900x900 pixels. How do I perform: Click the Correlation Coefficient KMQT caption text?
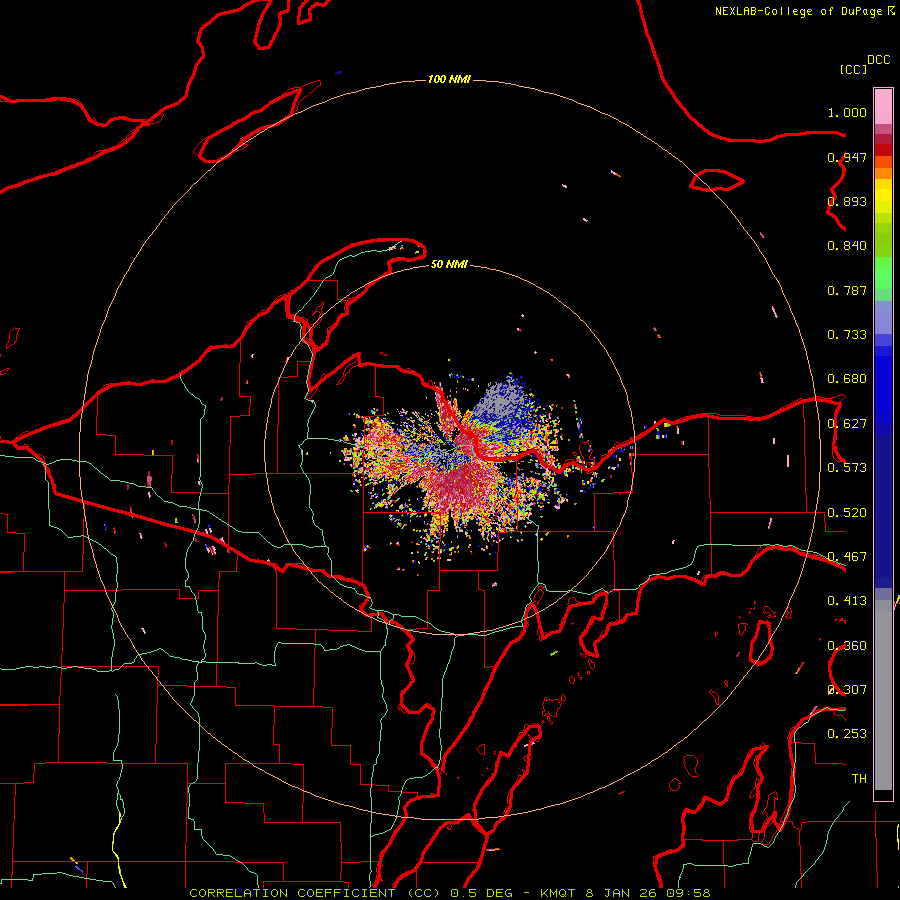(449, 893)
